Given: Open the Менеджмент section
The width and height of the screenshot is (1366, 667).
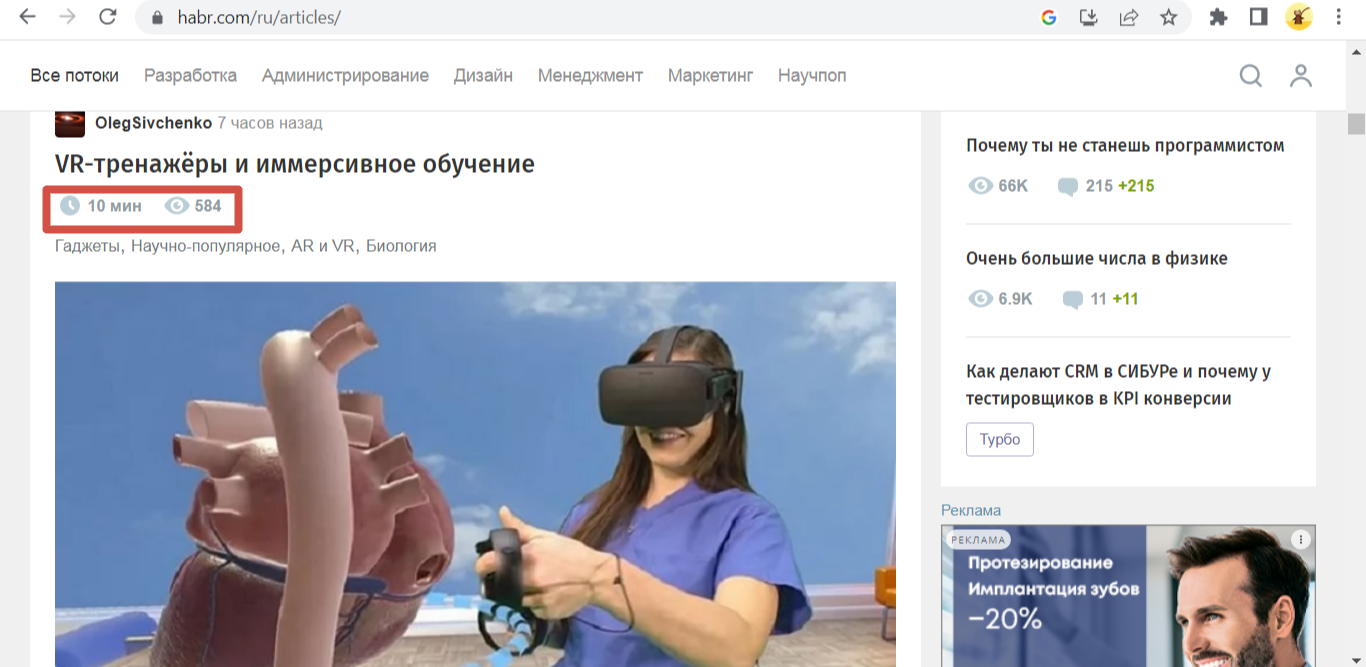Looking at the screenshot, I should tap(590, 75).
